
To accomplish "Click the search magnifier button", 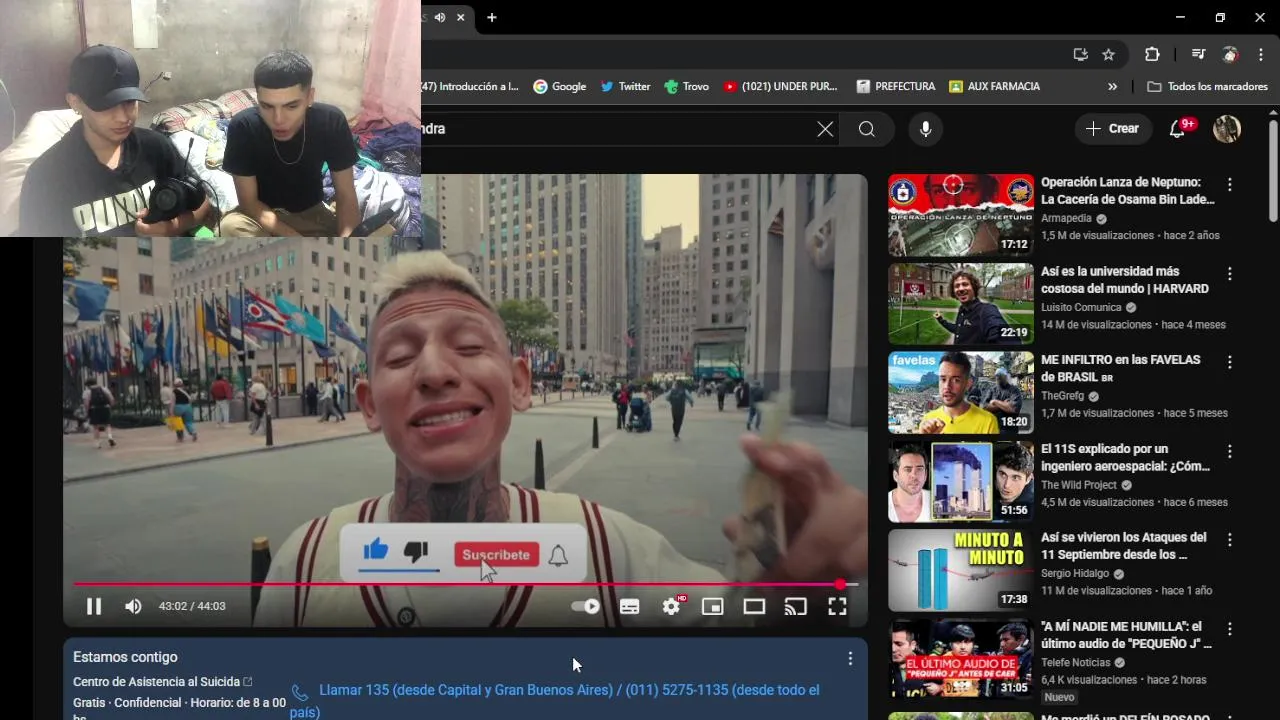I will coord(867,129).
